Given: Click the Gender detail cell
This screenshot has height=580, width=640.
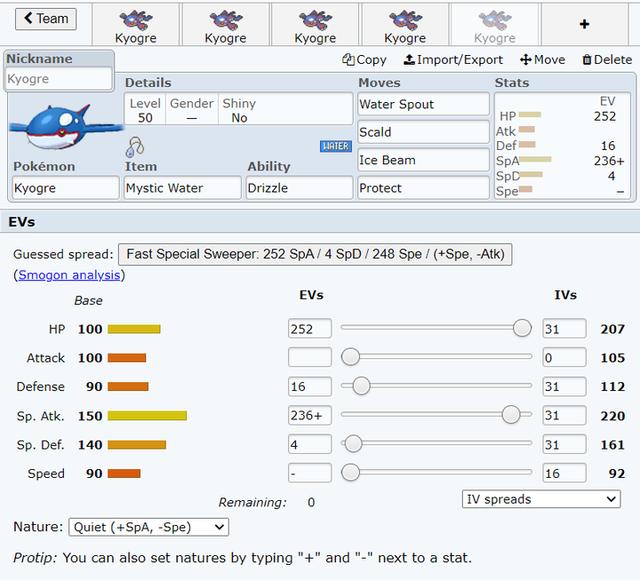Looking at the screenshot, I should click(x=191, y=110).
